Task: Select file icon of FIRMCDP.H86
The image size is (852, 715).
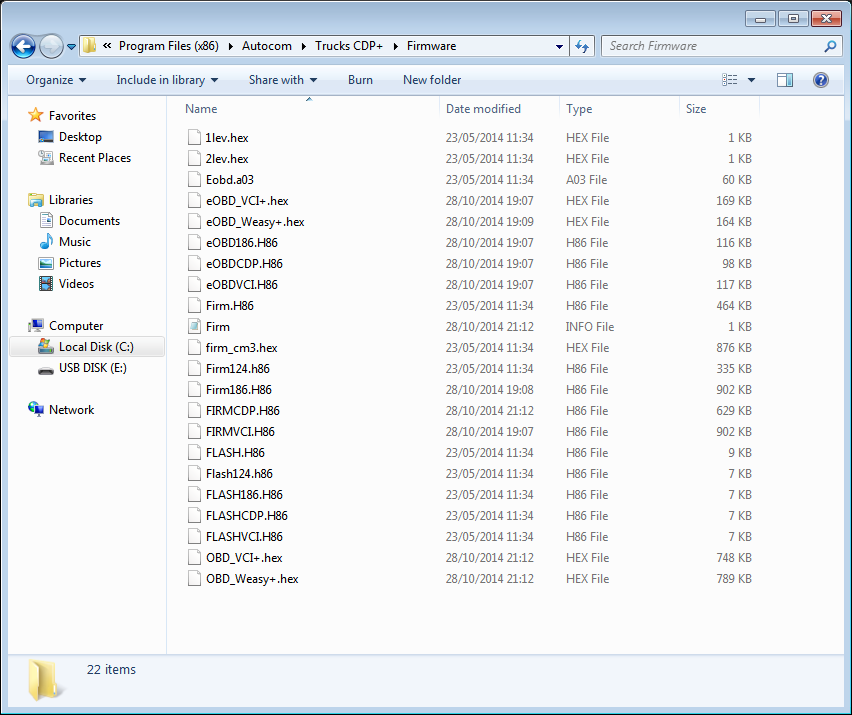Action: click(x=194, y=411)
